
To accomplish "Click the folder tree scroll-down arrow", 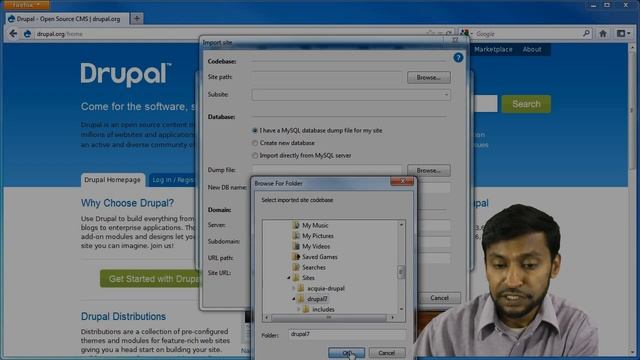I will (401, 309).
